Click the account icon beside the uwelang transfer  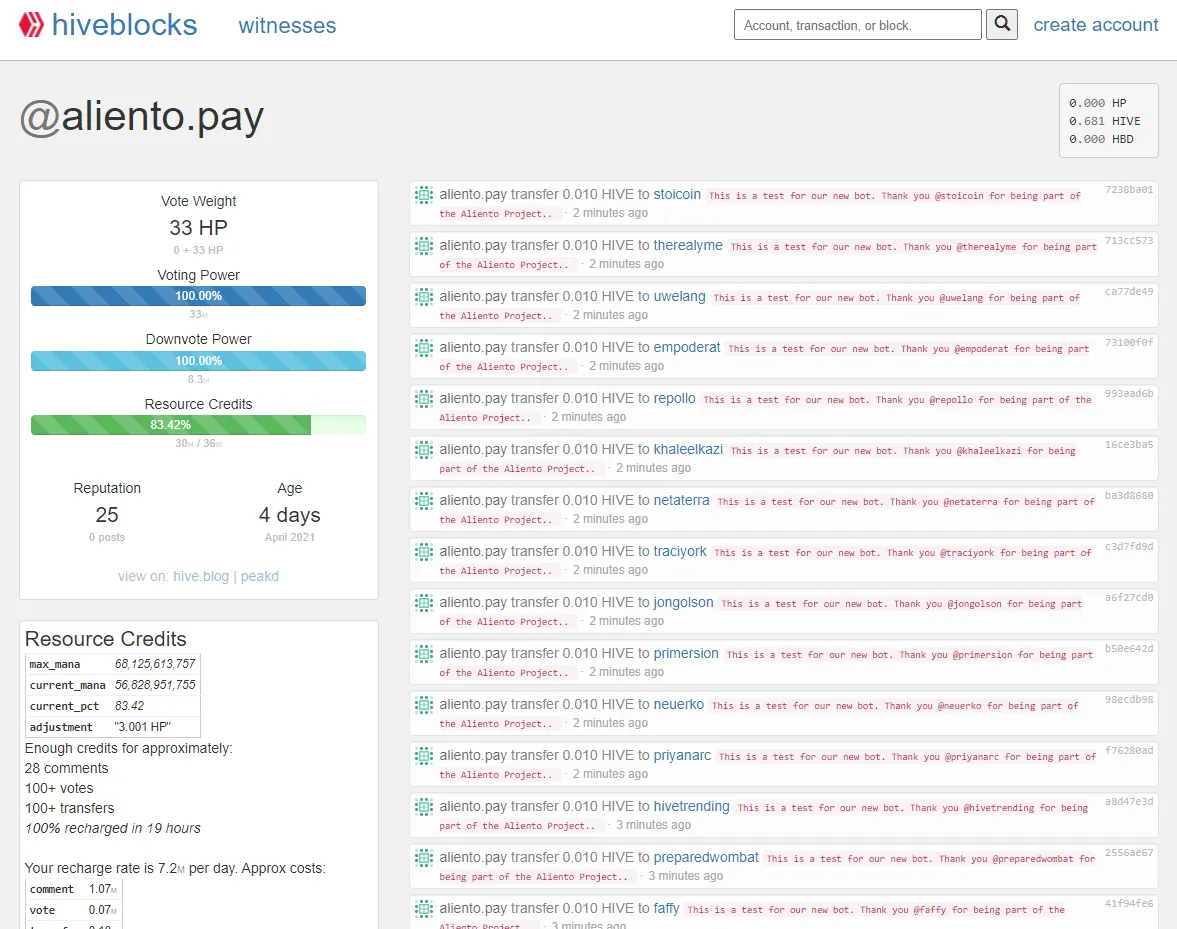pos(424,297)
